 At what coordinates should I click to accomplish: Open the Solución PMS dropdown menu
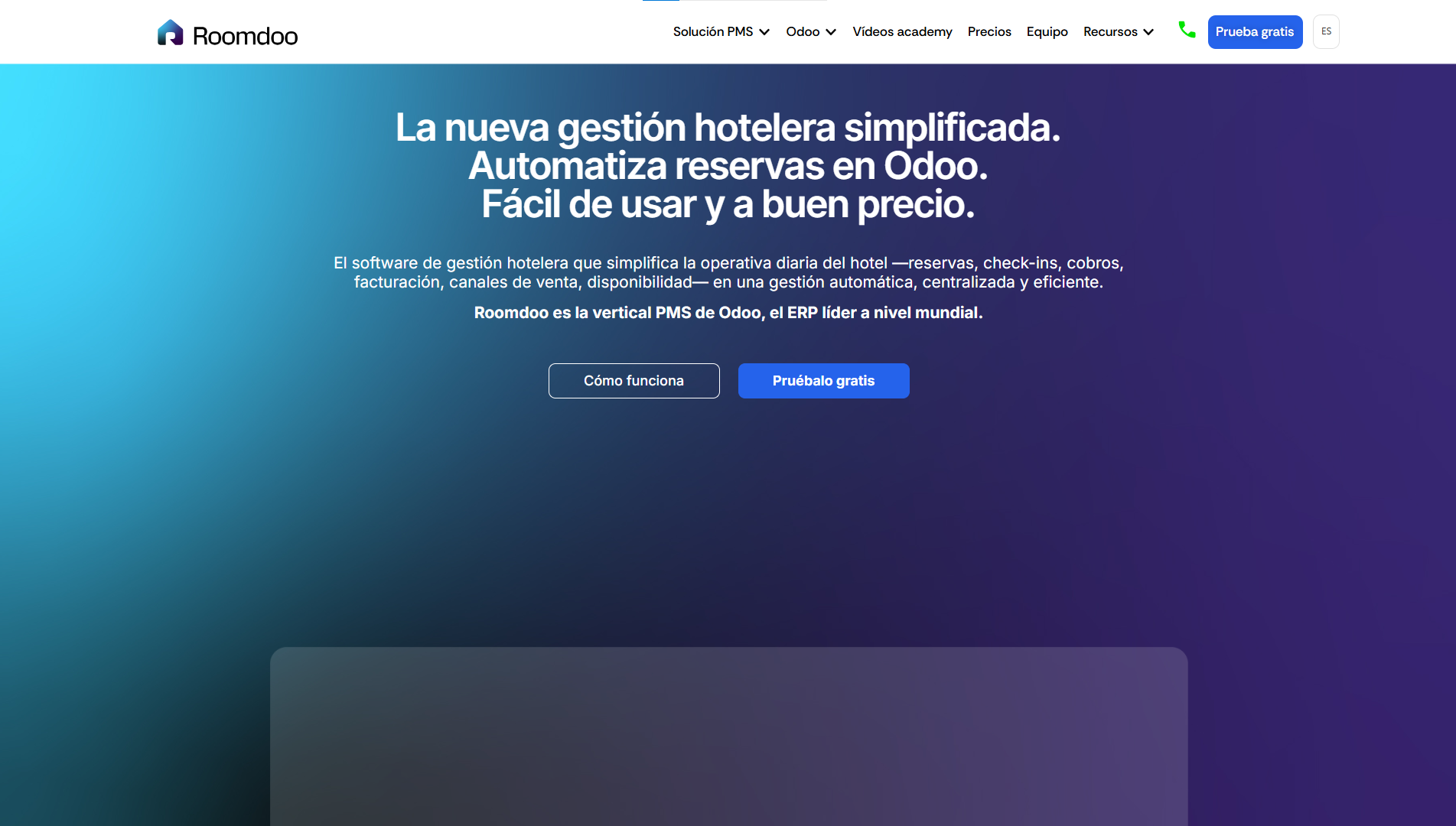point(721,31)
